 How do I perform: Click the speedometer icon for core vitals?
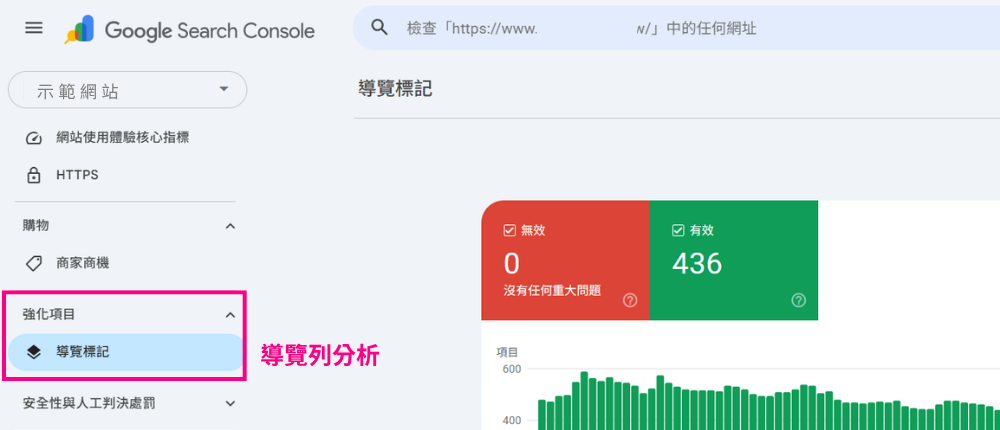point(34,138)
